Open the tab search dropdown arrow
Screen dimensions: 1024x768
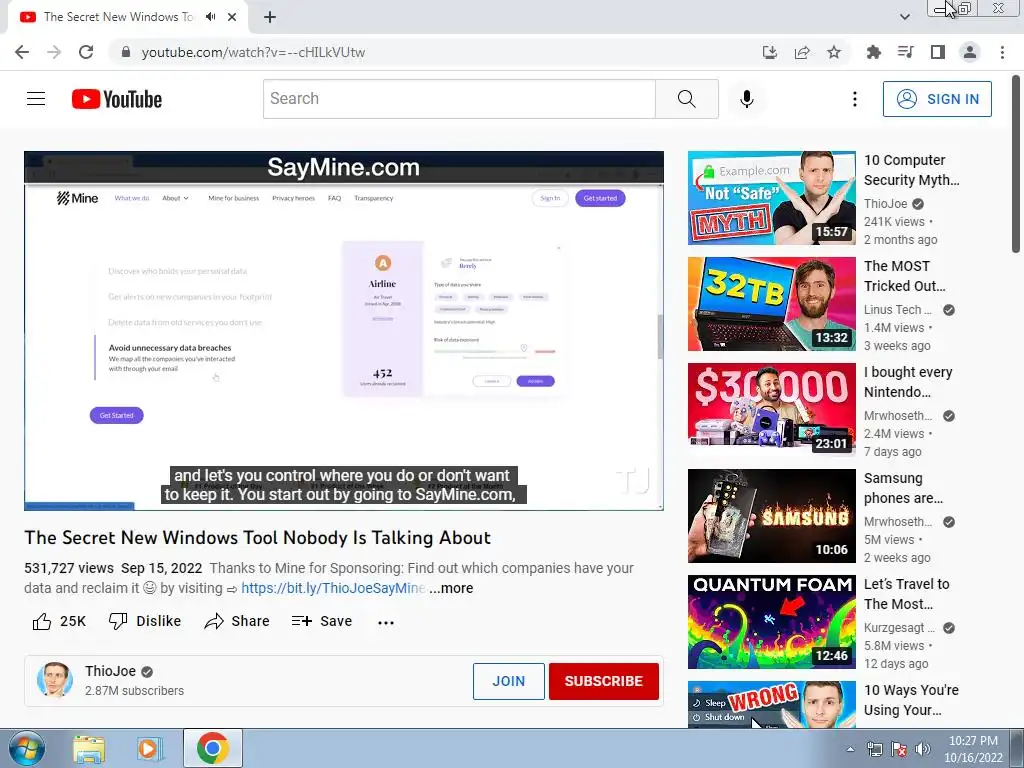(x=905, y=17)
